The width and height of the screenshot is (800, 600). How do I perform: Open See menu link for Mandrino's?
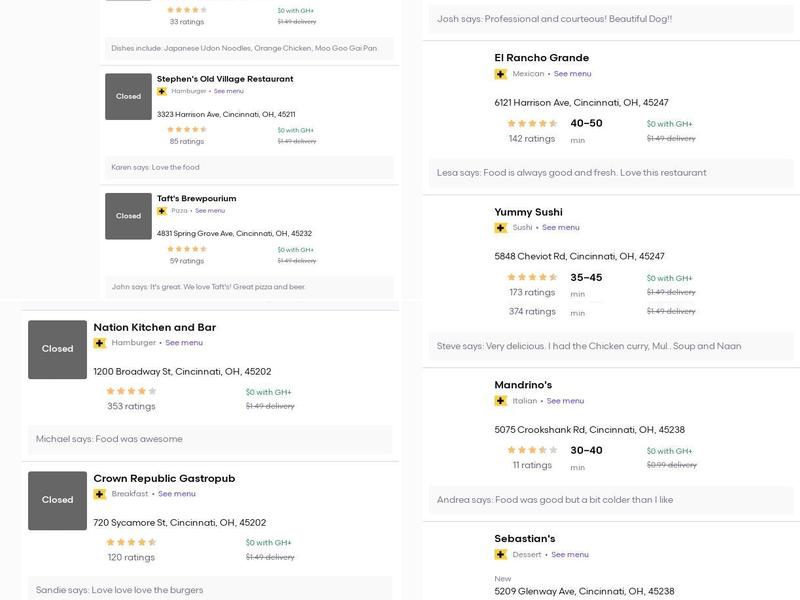(565, 401)
